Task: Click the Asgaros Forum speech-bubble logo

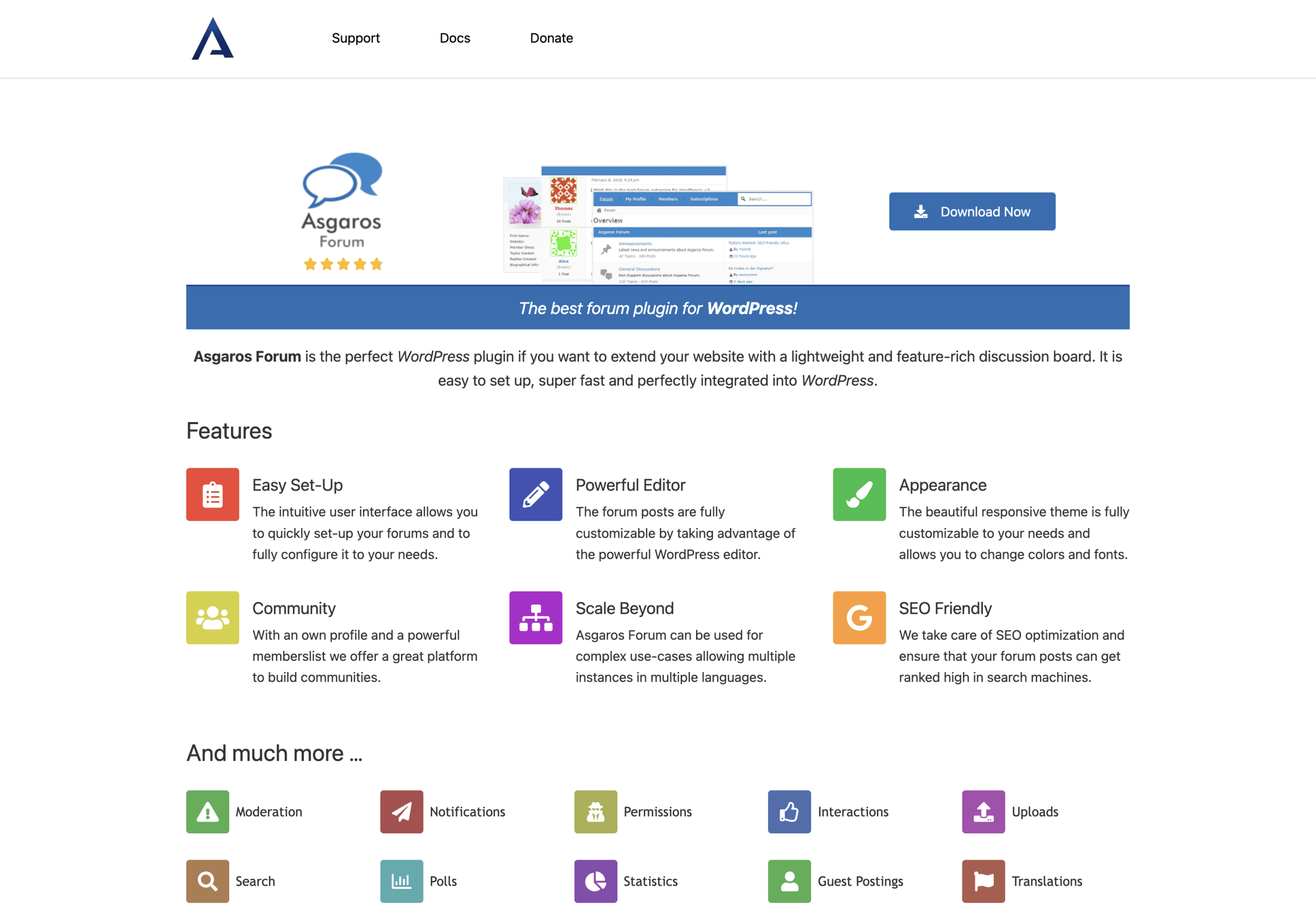Action: tap(342, 200)
